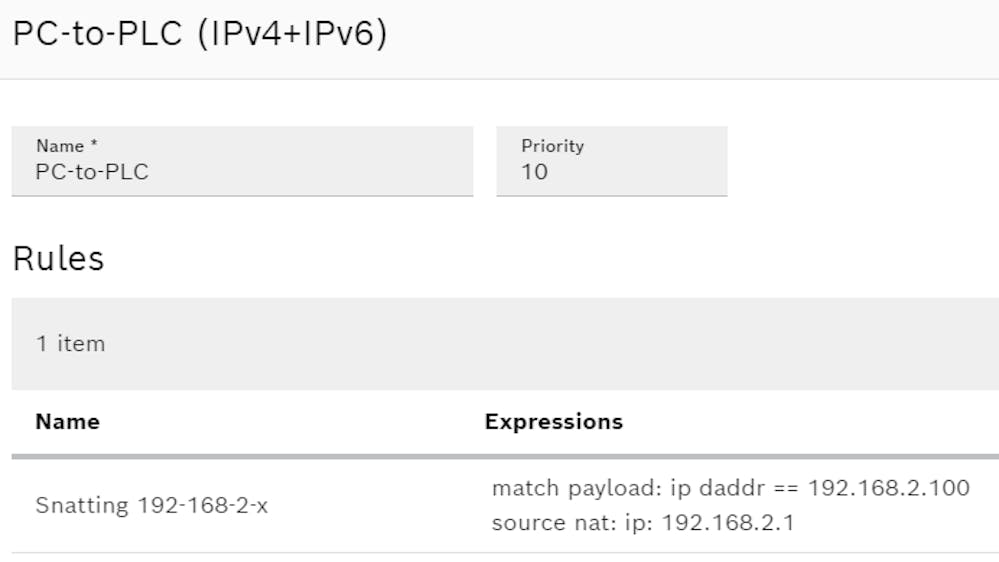Click the PC-to-PLC (IPv4+IPv6) page title
Screen dimensions: 999x562
pyautogui.click(x=199, y=35)
